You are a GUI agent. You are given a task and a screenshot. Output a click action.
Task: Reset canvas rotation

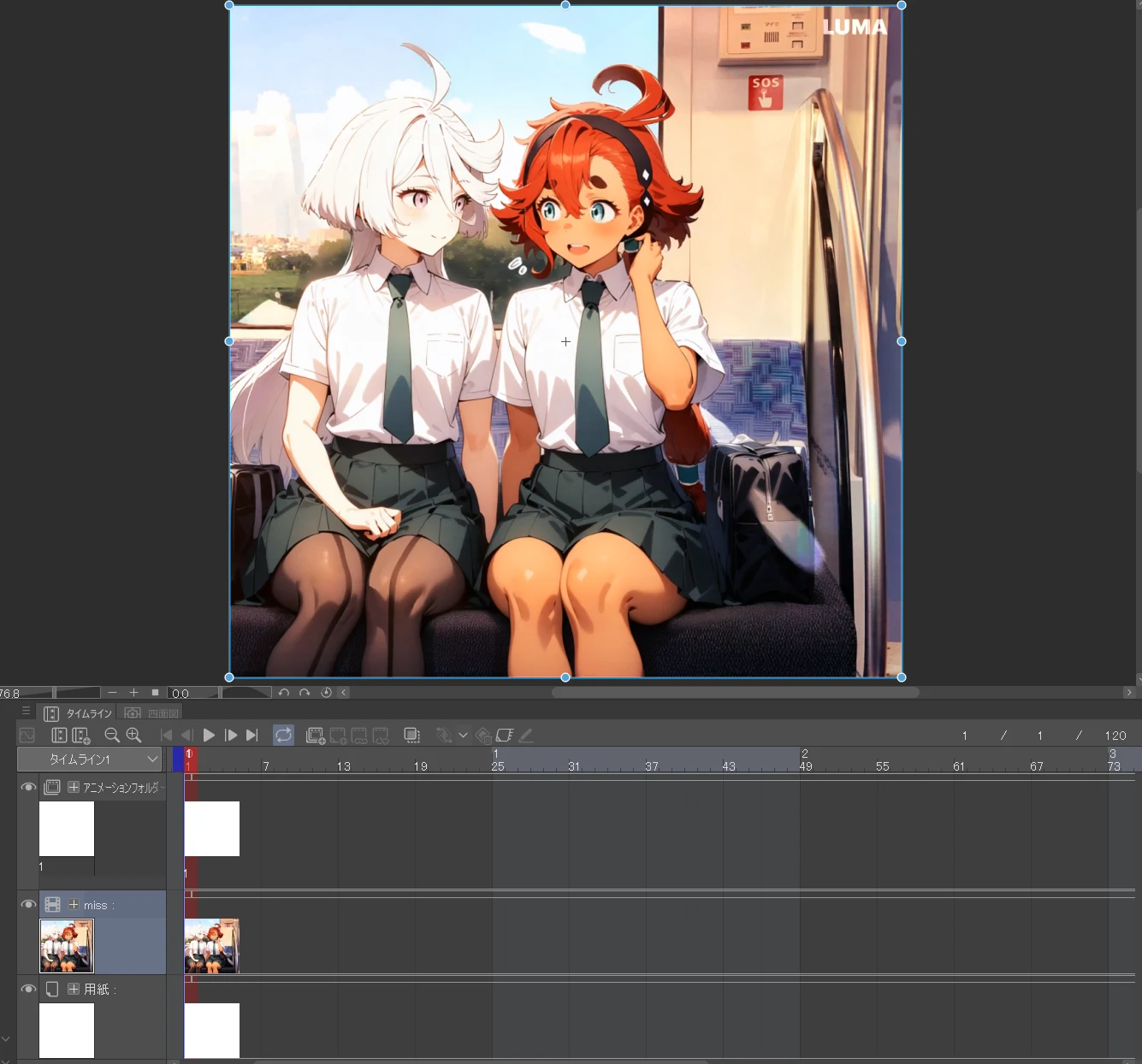point(326,693)
